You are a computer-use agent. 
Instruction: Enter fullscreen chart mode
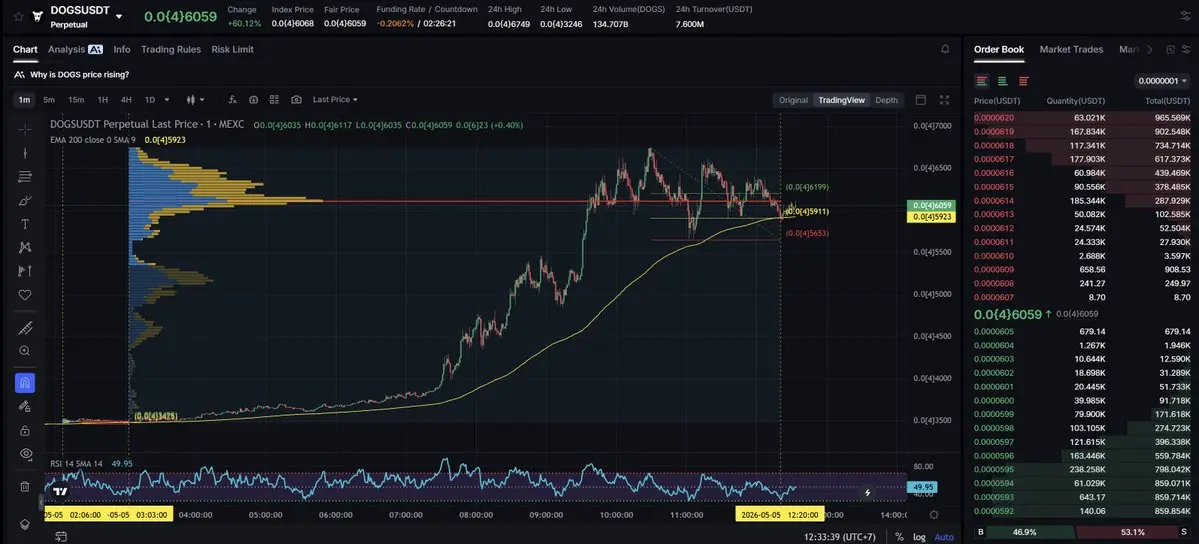[x=944, y=99]
